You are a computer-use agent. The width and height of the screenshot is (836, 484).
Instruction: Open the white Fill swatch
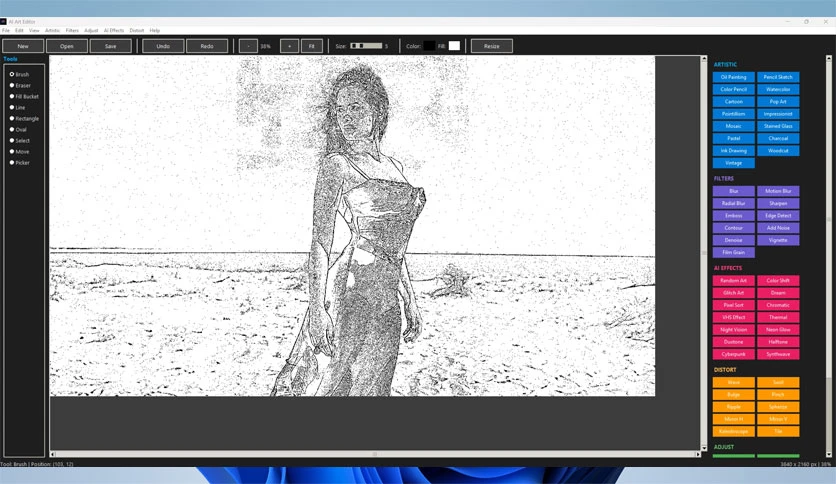(x=454, y=46)
